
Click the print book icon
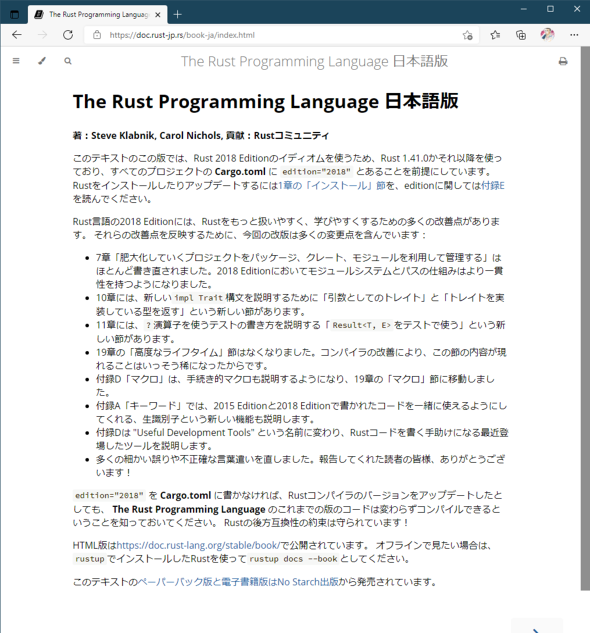pos(563,61)
